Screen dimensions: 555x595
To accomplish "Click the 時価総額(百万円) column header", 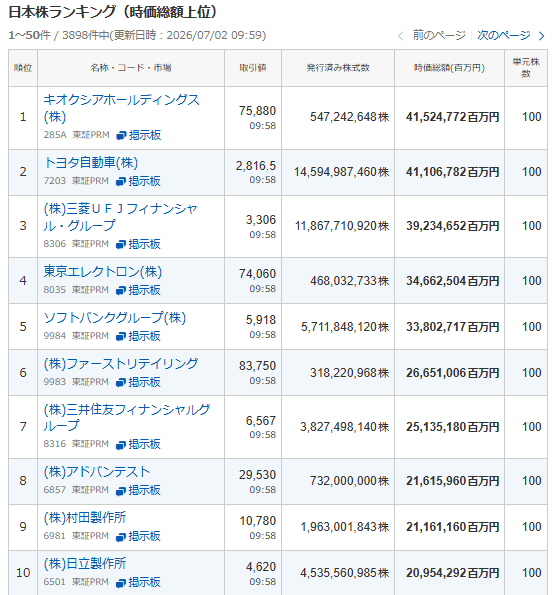I will pyautogui.click(x=450, y=68).
